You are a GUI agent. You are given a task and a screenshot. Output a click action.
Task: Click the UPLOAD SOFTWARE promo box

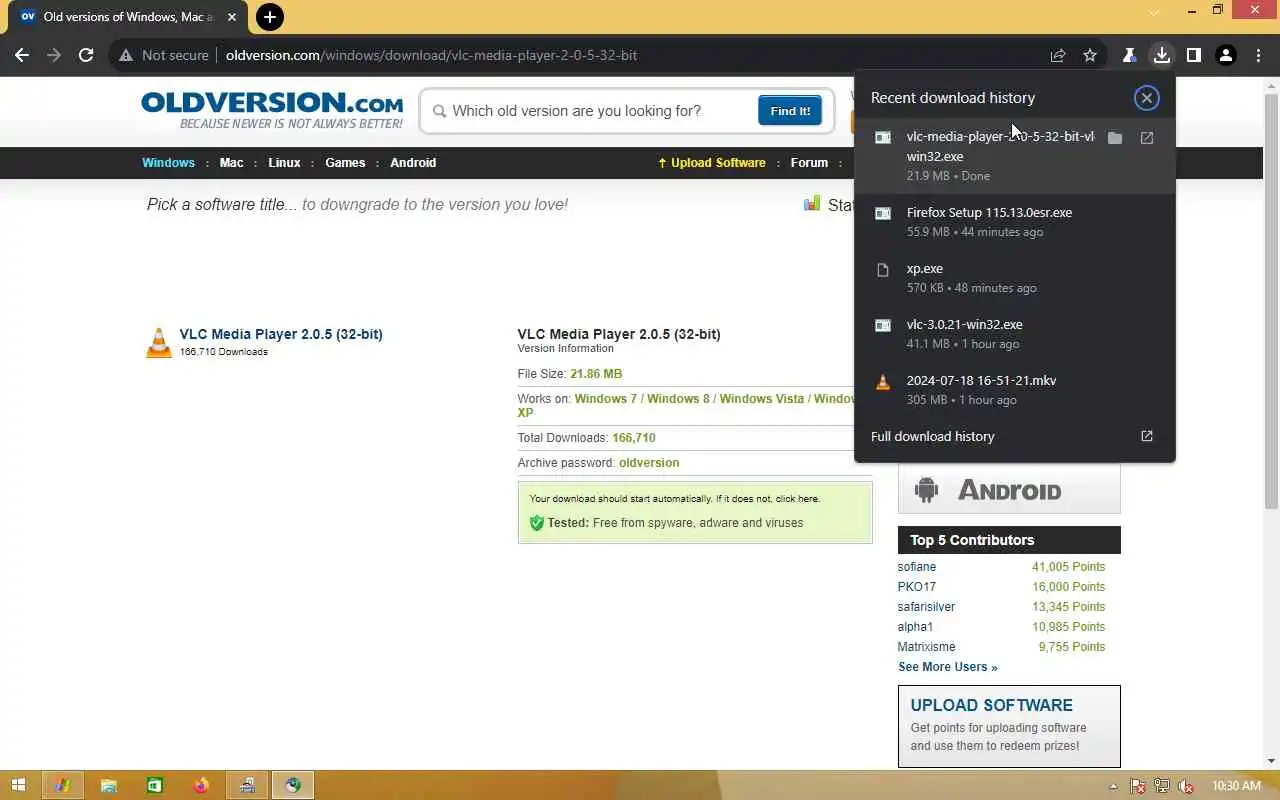tap(1009, 726)
